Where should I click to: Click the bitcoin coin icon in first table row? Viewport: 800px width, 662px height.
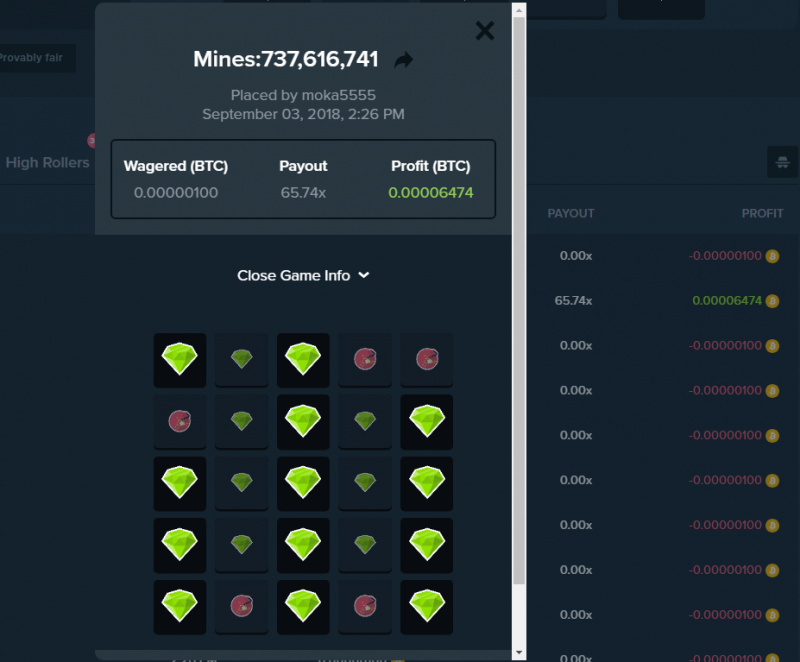click(x=772, y=256)
